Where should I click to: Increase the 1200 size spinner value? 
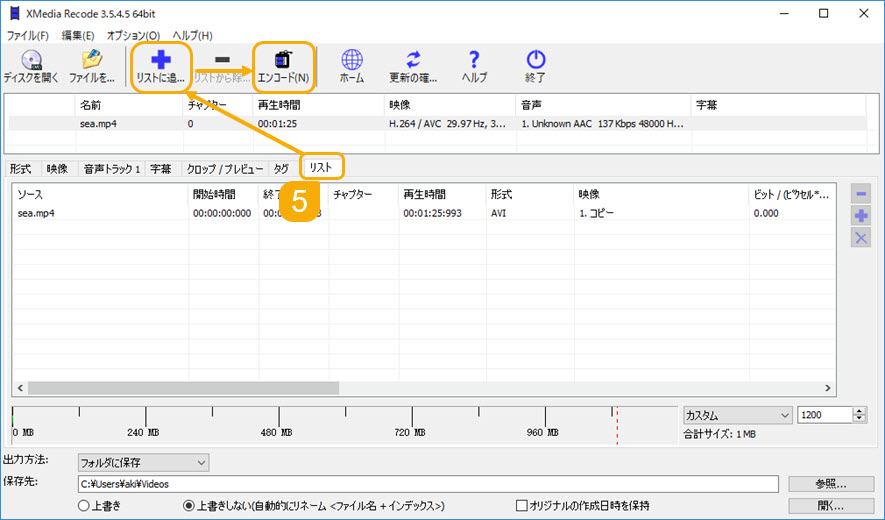[859, 411]
